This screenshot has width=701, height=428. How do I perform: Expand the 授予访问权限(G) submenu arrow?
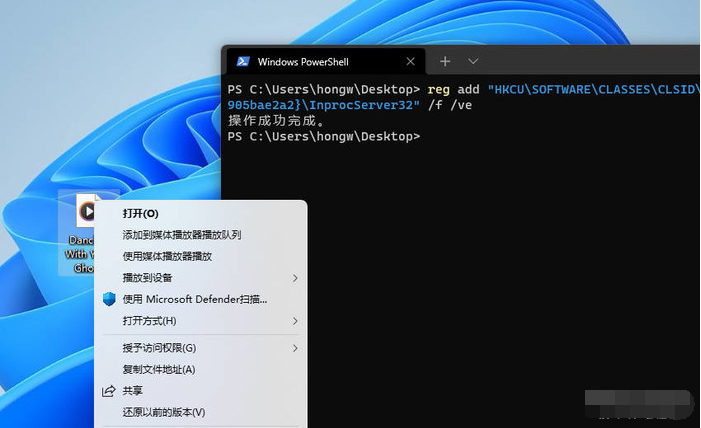click(x=295, y=348)
